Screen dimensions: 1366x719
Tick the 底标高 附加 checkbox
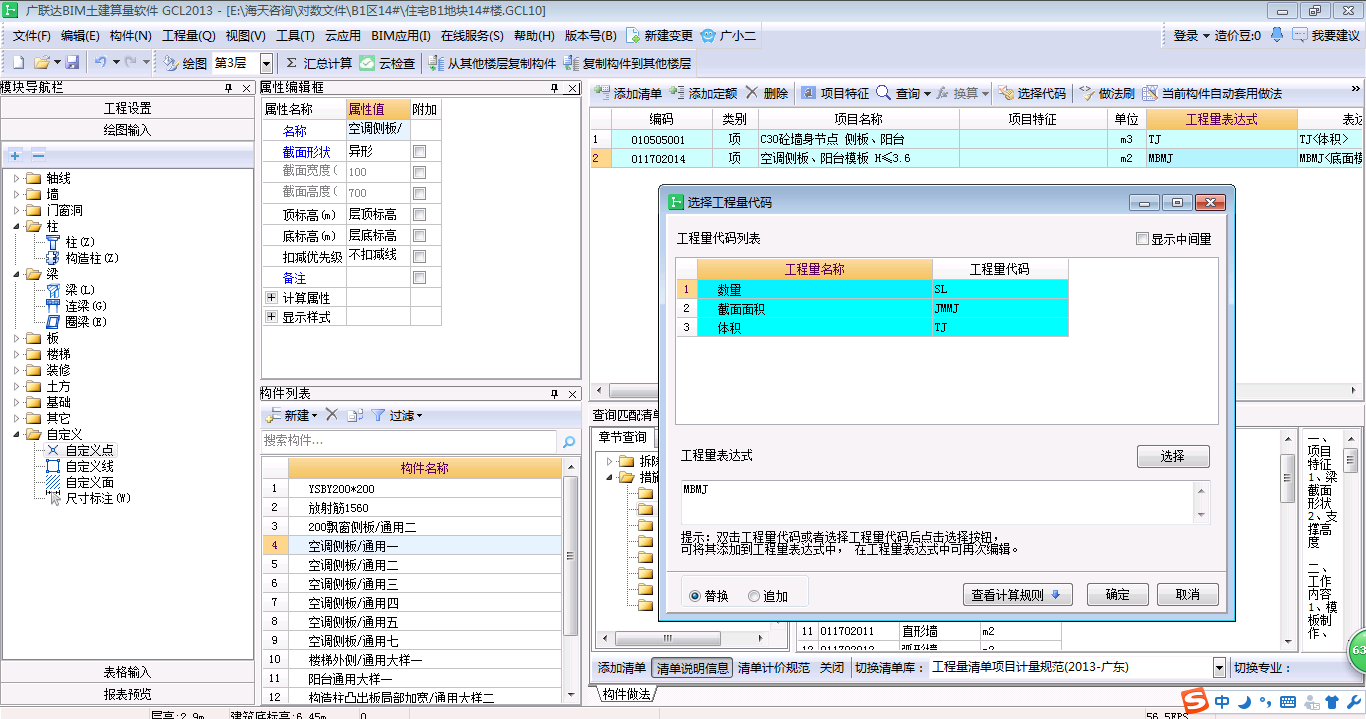coord(420,235)
